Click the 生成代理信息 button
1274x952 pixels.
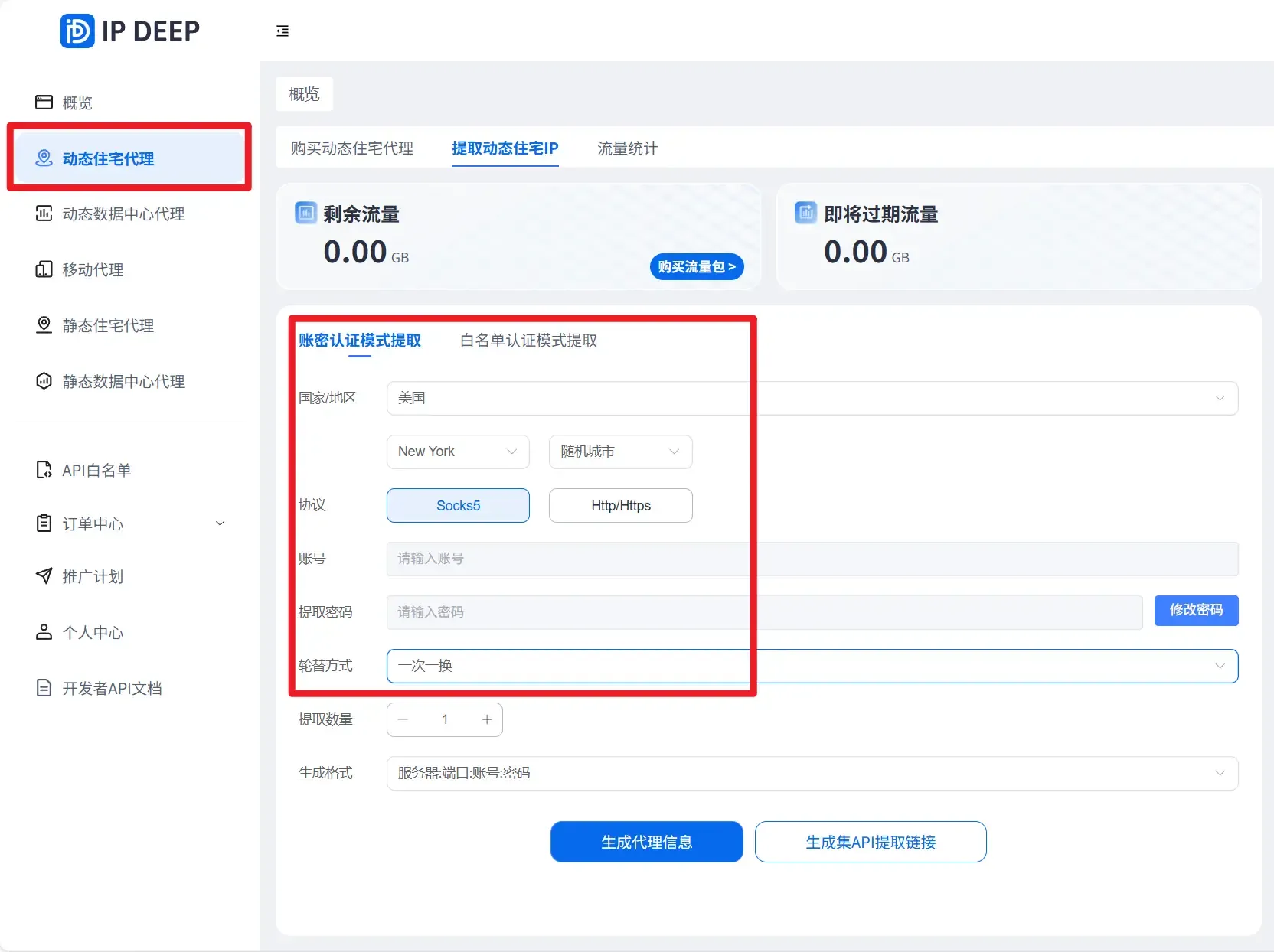pos(646,842)
